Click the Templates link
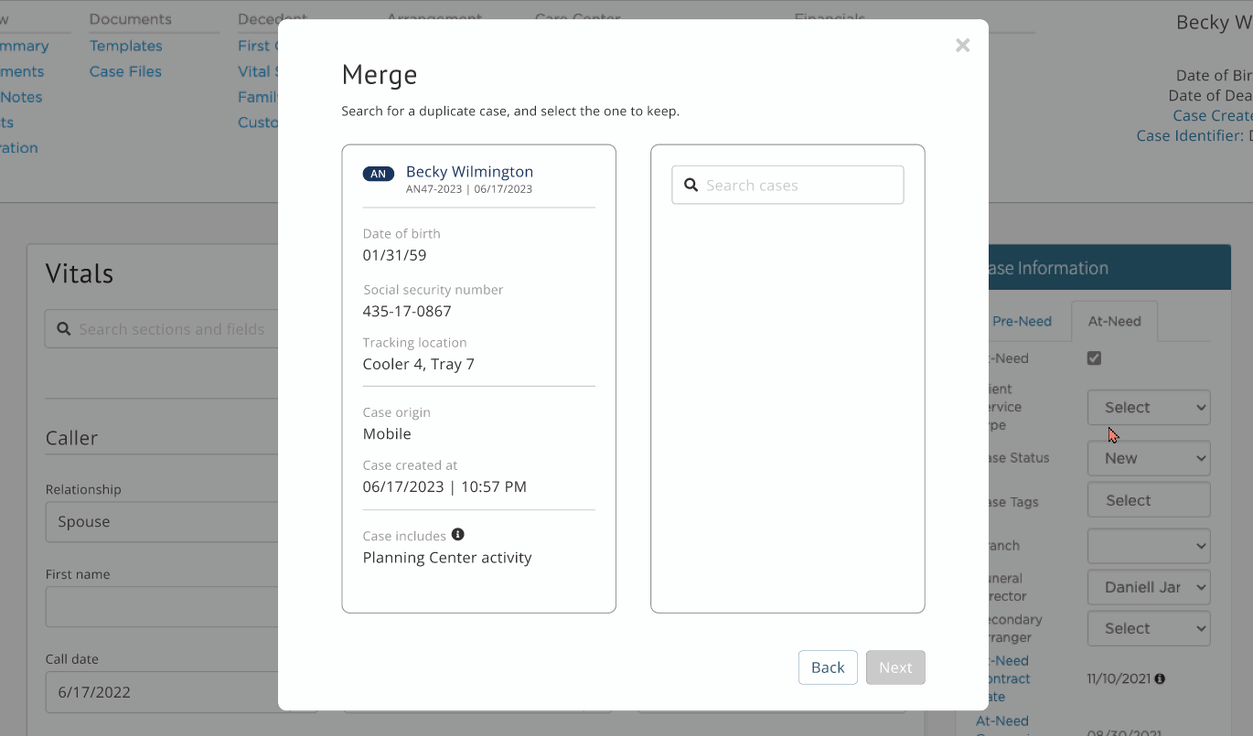1253x736 pixels. pyautogui.click(x=125, y=45)
